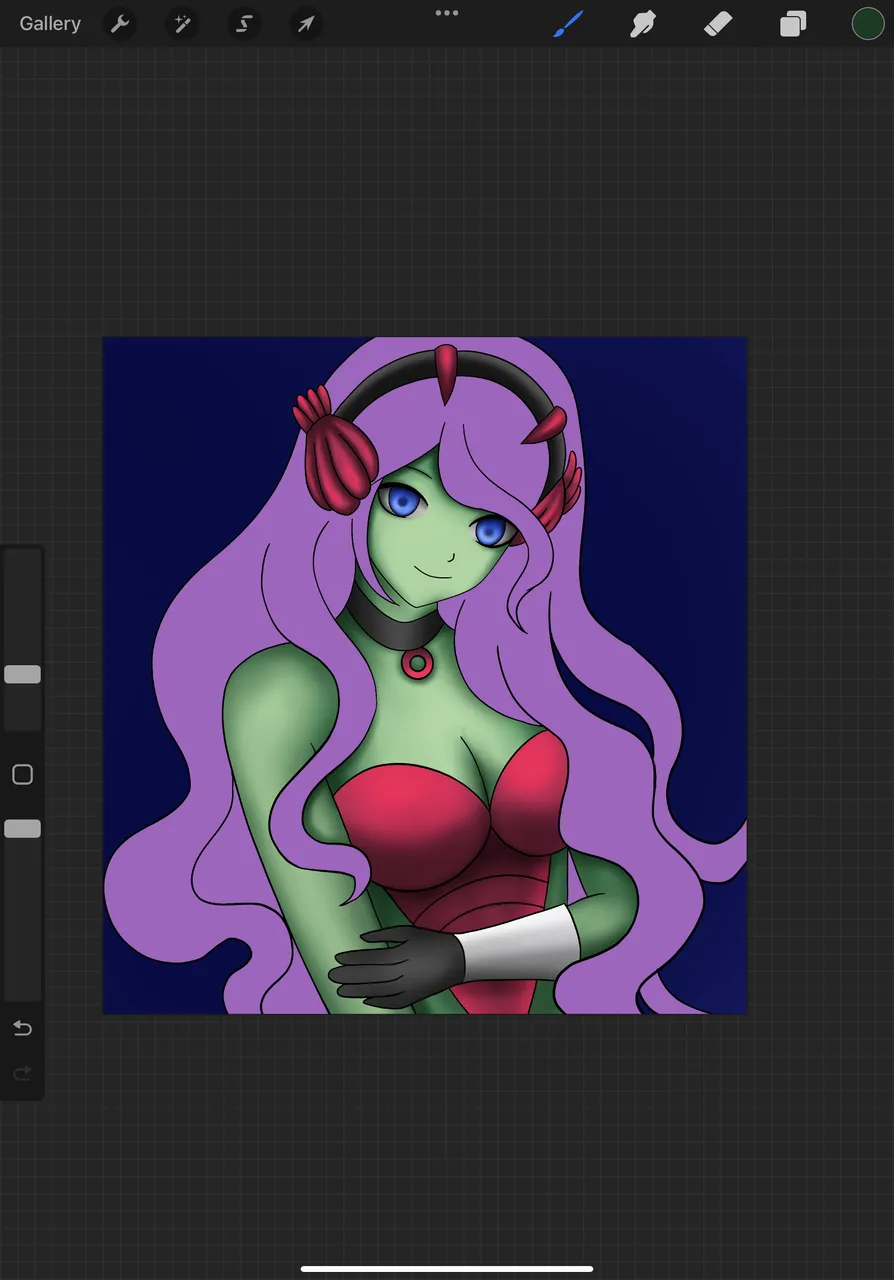Select the Eraser tool
The width and height of the screenshot is (894, 1280).
pos(718,24)
